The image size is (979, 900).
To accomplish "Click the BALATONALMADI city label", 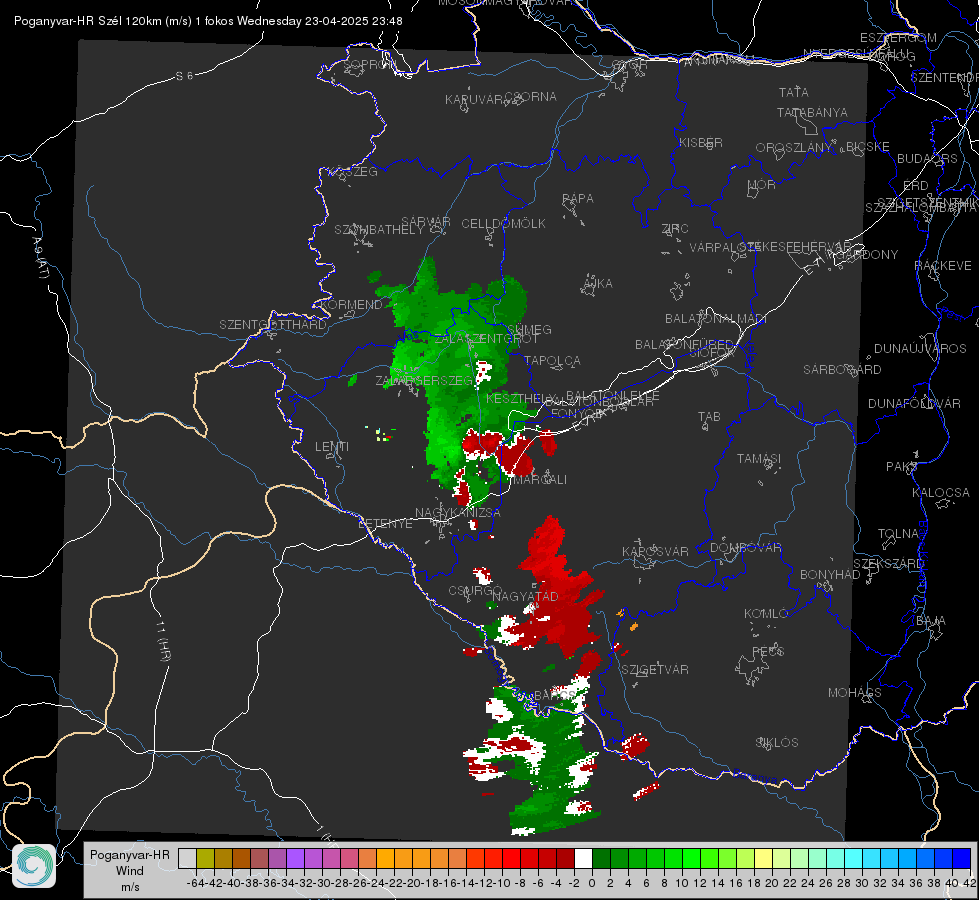I will (x=716, y=319).
